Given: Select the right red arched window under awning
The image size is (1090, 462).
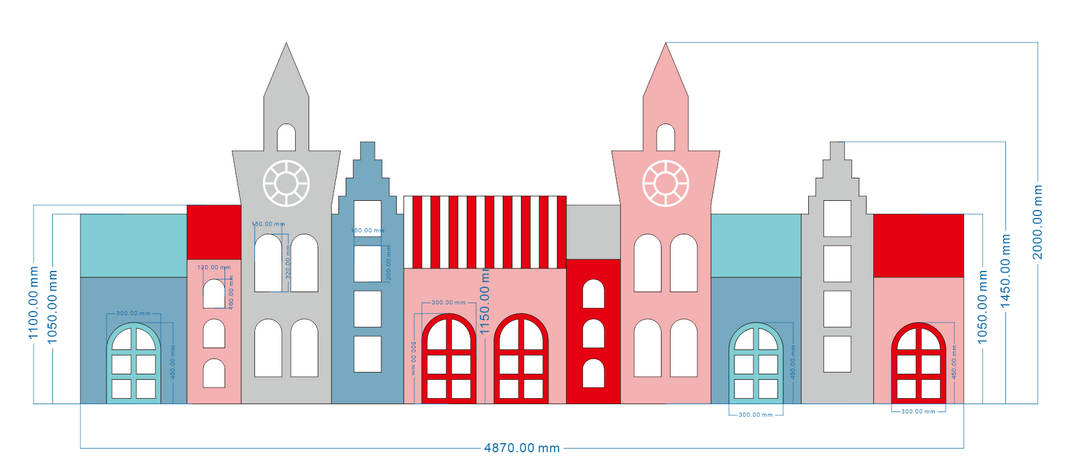Looking at the screenshot, I should tap(523, 358).
